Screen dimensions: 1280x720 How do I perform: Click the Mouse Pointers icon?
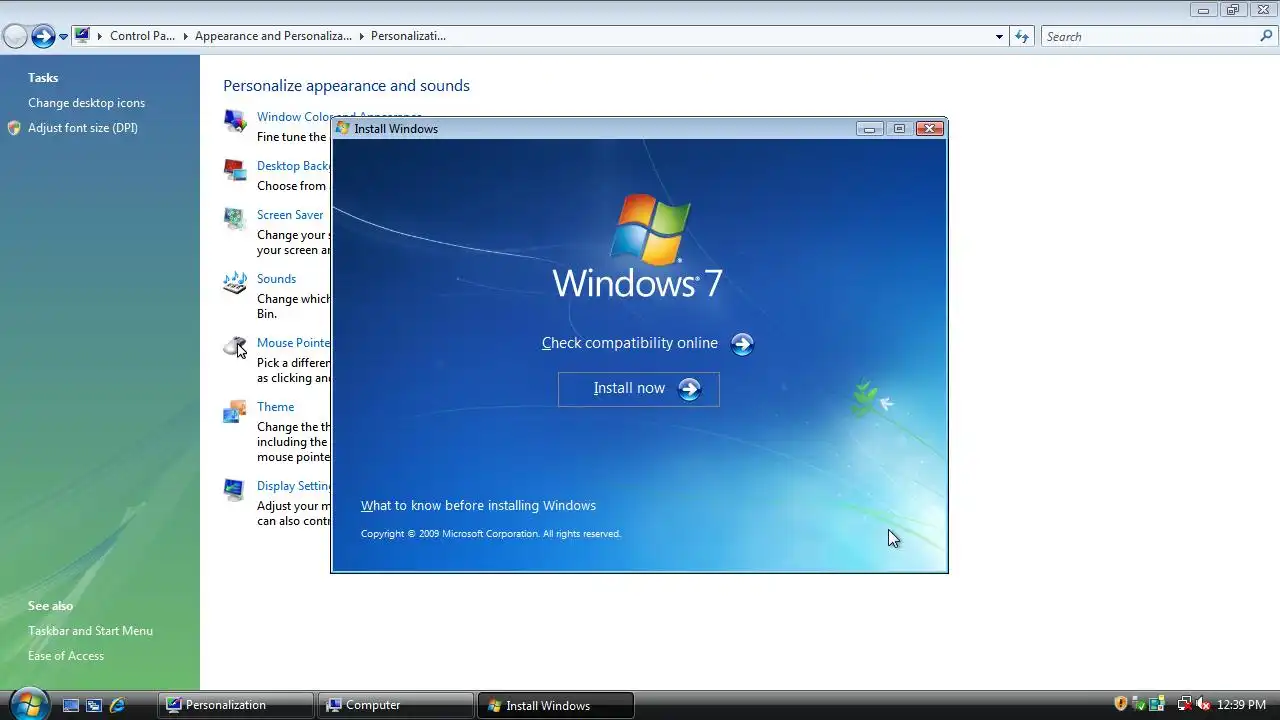pos(235,347)
